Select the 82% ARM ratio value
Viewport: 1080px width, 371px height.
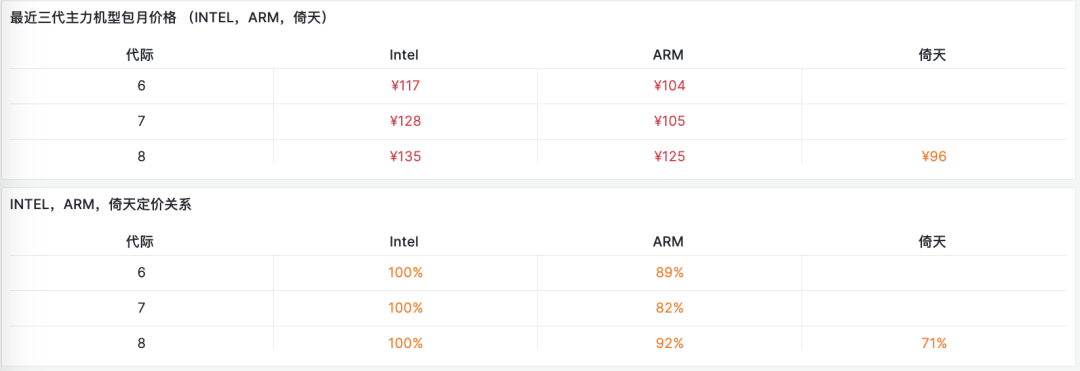tap(669, 308)
